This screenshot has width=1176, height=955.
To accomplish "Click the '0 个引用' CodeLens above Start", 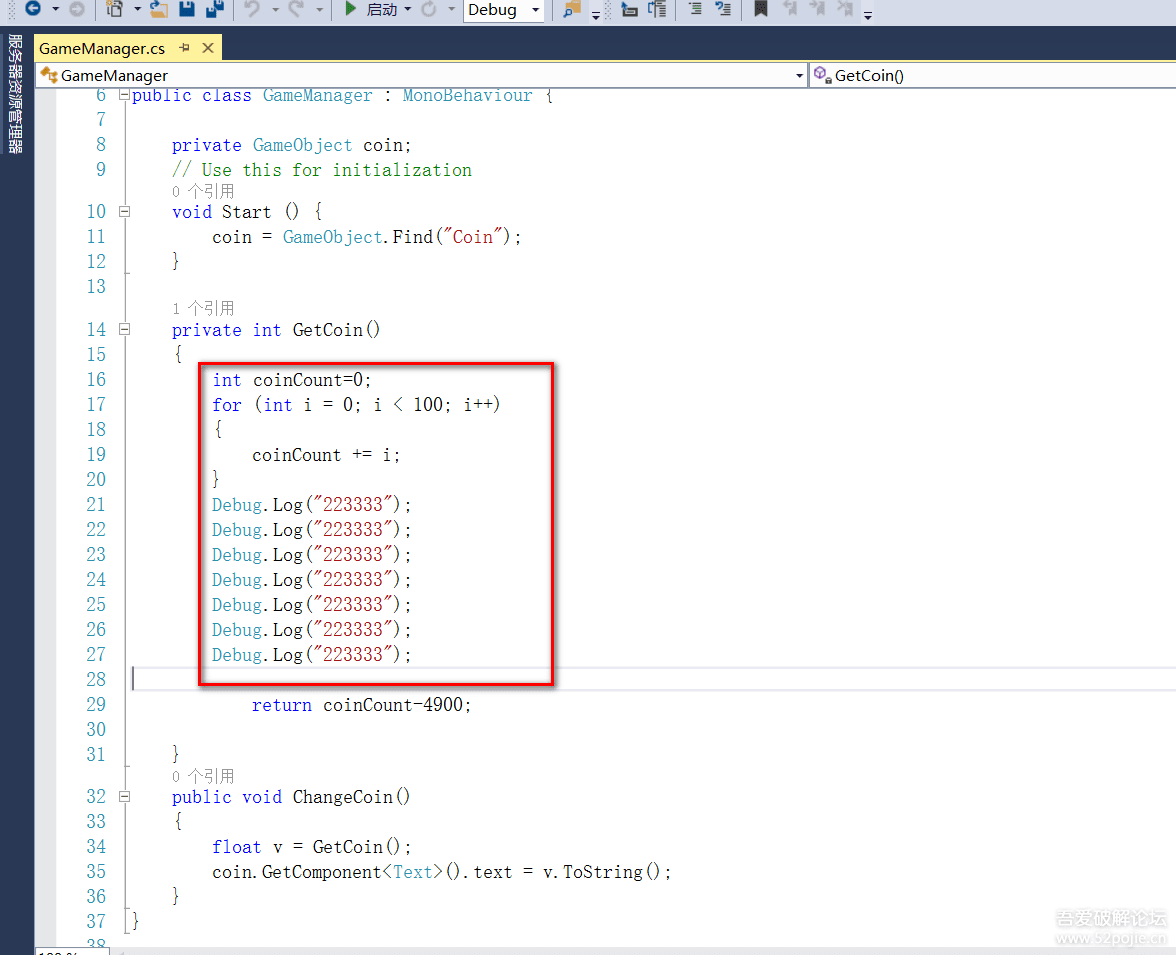I will (203, 191).
